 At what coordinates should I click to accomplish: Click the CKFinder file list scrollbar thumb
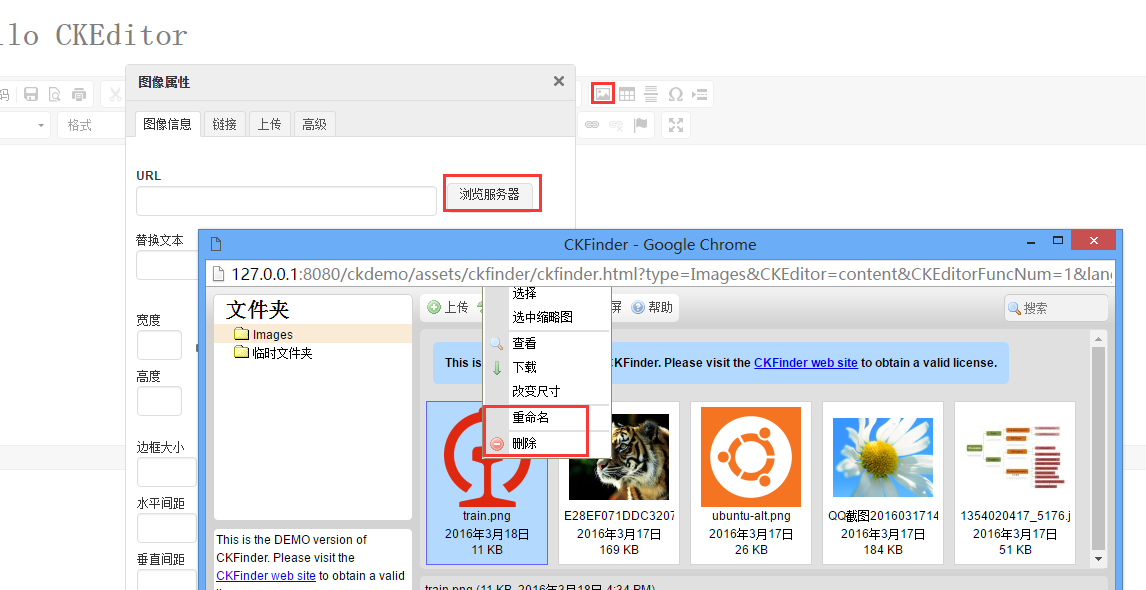click(1098, 447)
